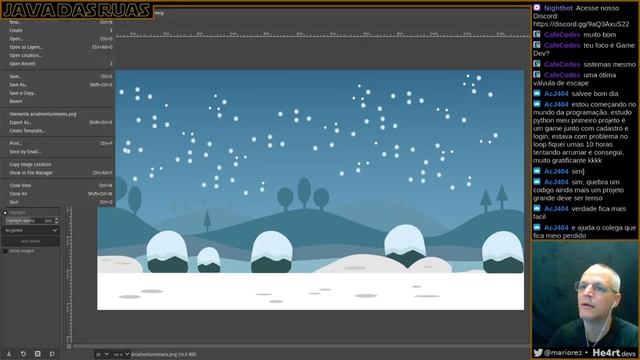Click the webcam video thumbnail
Image resolution: width=640 pixels, height=360 pixels.
584,294
